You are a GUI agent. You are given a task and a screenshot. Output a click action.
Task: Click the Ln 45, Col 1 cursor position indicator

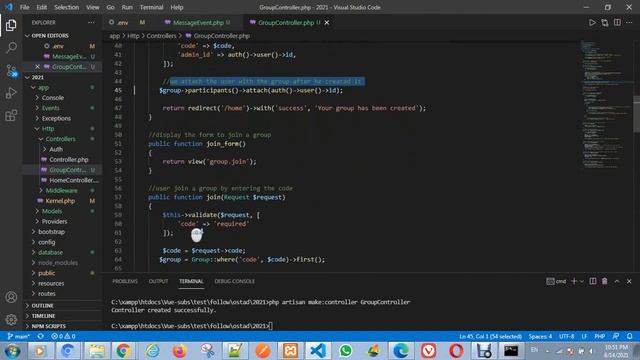point(490,336)
